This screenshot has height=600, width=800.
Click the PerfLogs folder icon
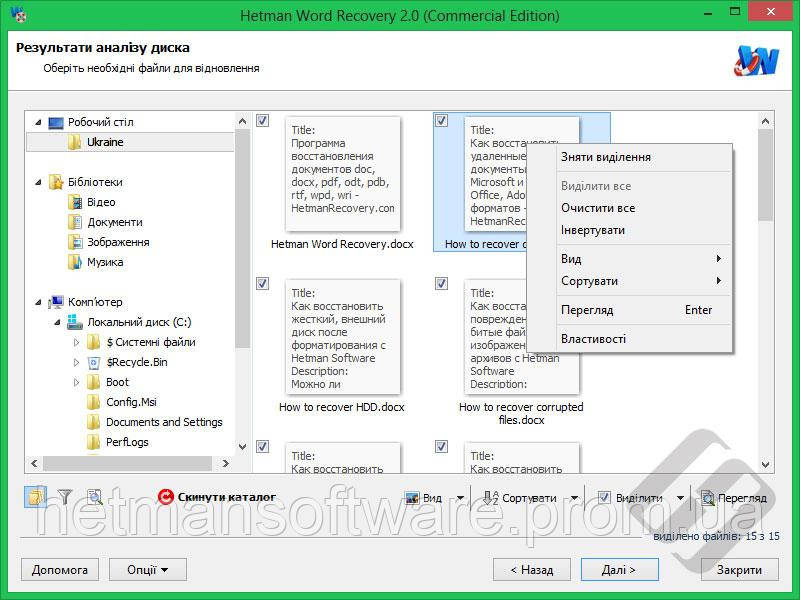coord(94,442)
